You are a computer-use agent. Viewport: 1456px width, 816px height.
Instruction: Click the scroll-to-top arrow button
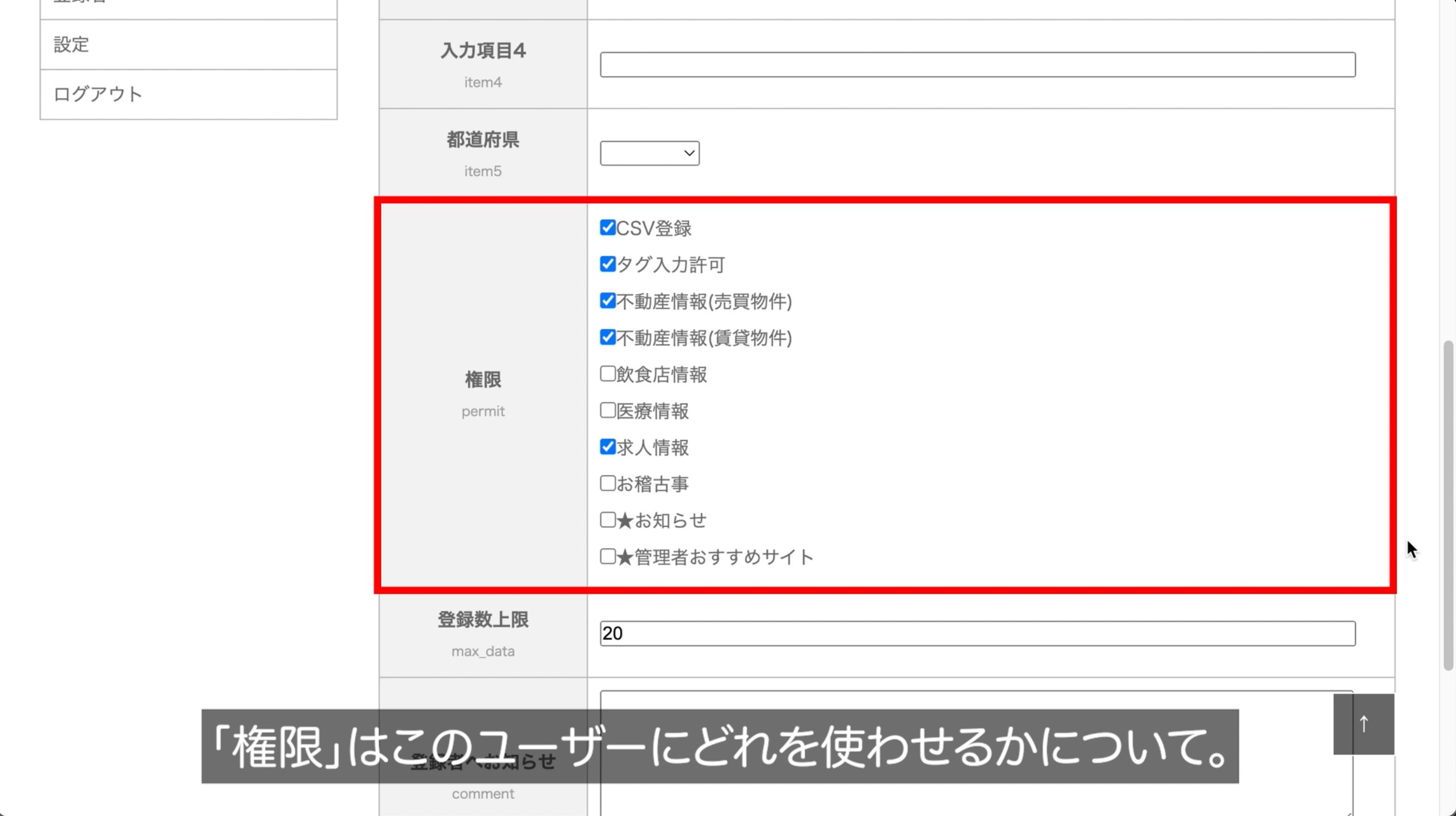pos(1363,724)
